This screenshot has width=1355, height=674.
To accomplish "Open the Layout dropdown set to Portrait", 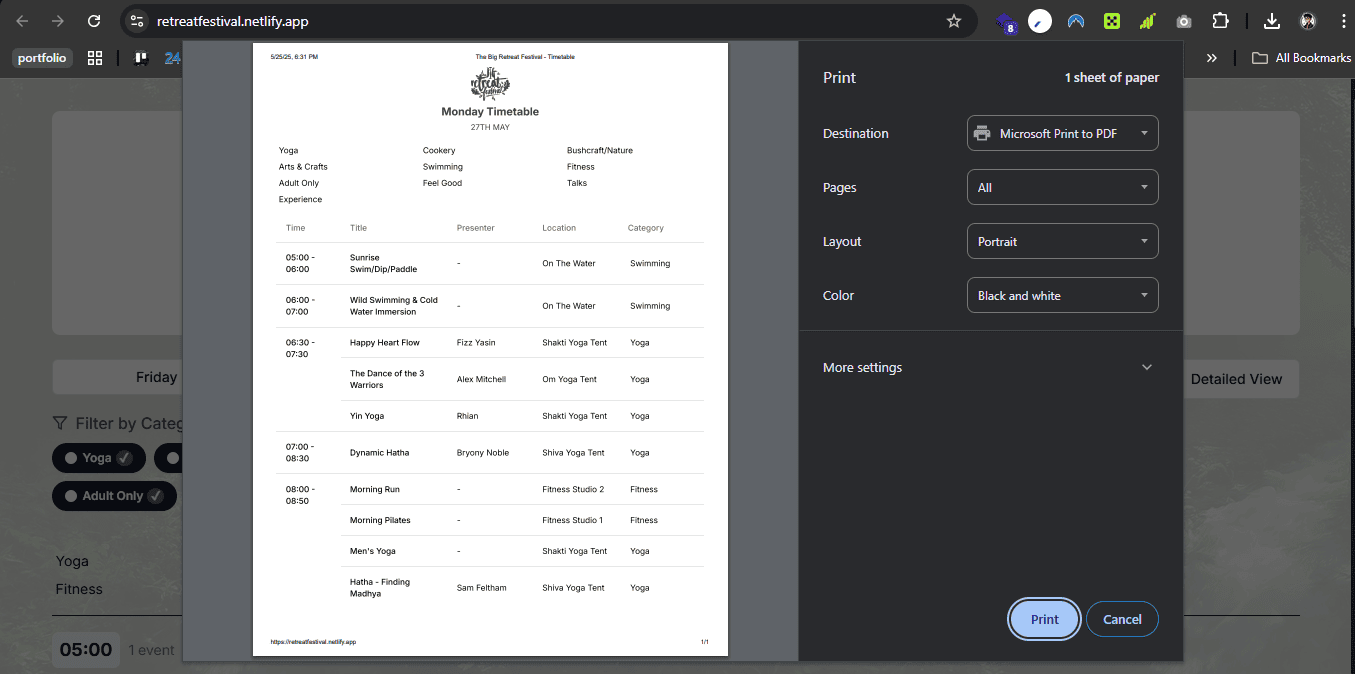I will click(1062, 242).
